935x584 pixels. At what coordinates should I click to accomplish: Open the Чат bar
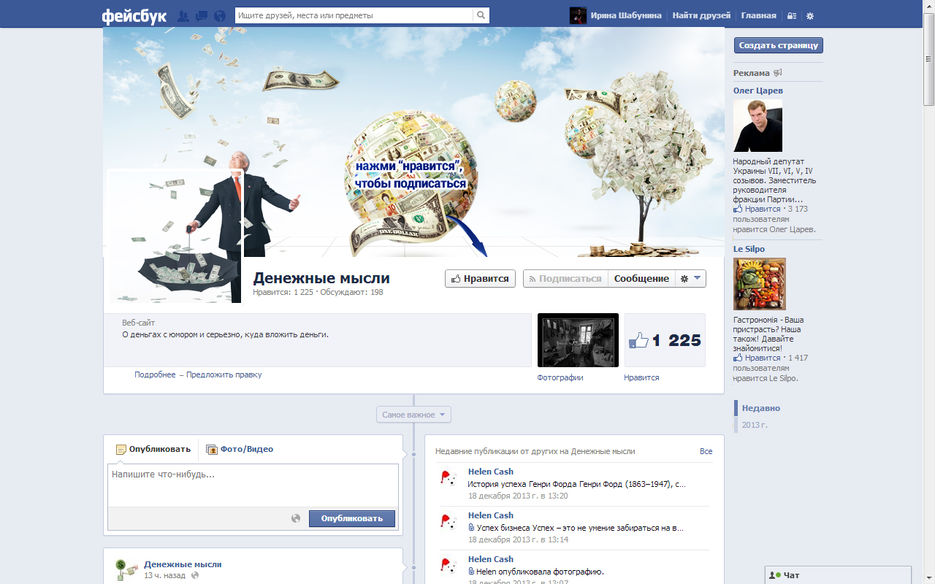point(838,575)
